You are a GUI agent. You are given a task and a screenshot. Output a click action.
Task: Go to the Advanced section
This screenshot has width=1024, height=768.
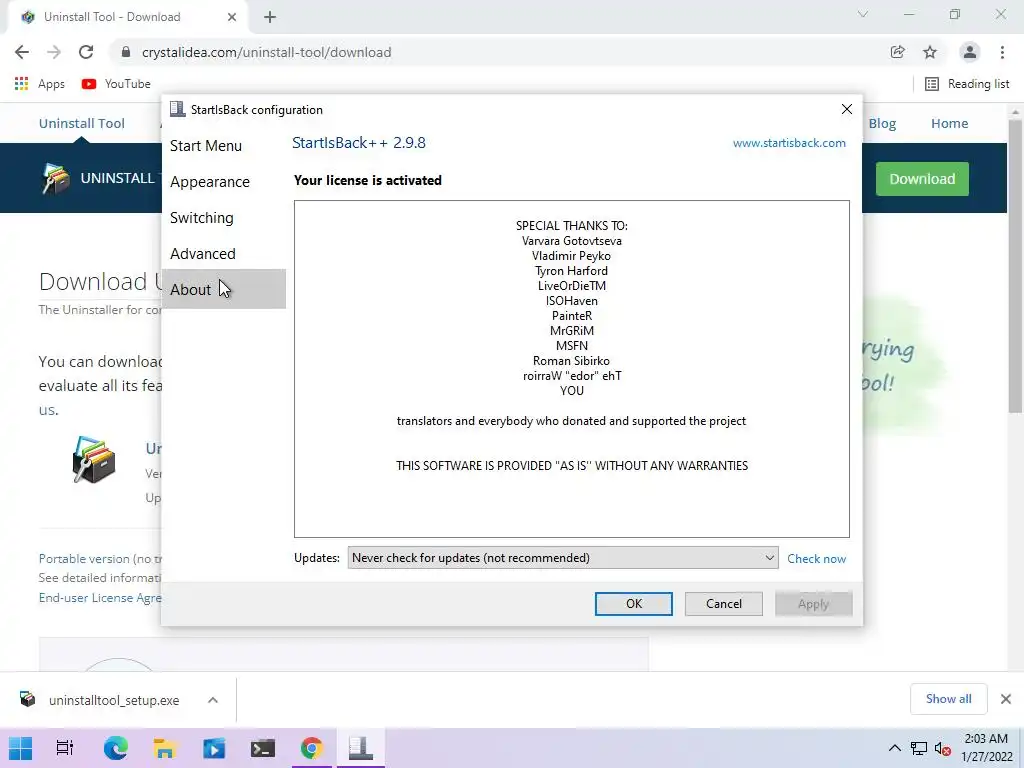(x=202, y=253)
